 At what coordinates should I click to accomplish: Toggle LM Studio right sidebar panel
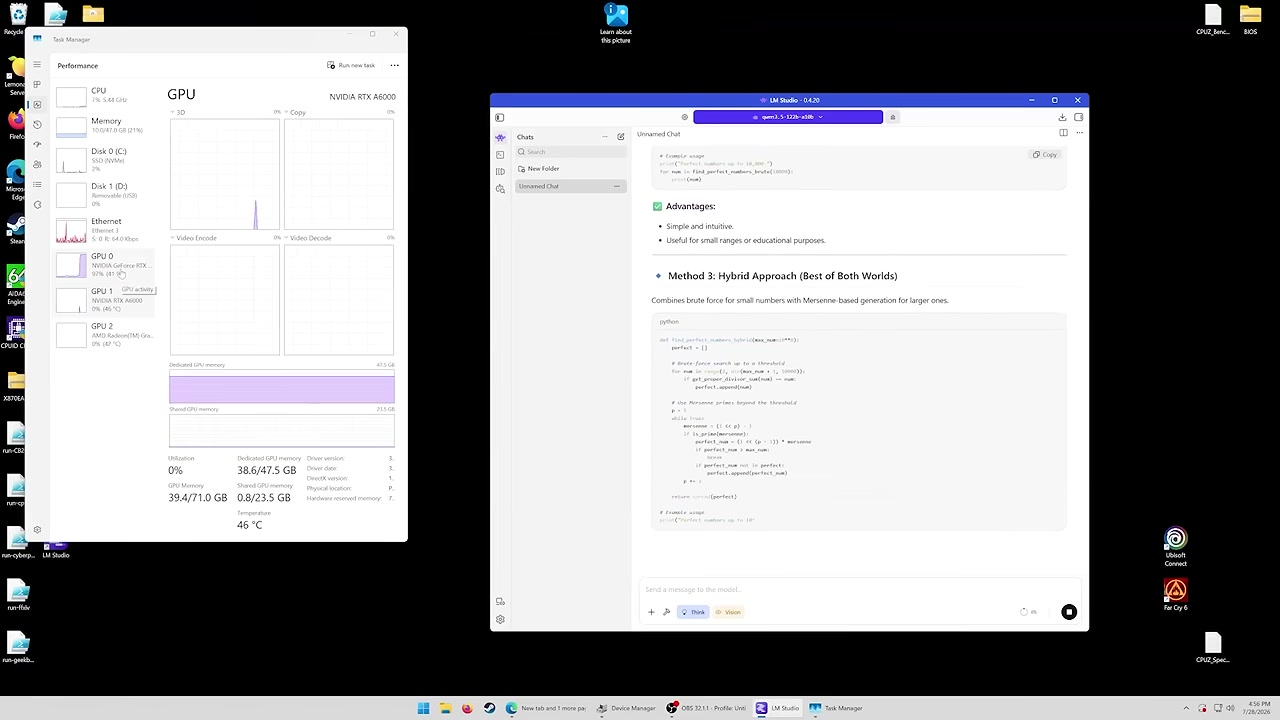(x=1078, y=117)
